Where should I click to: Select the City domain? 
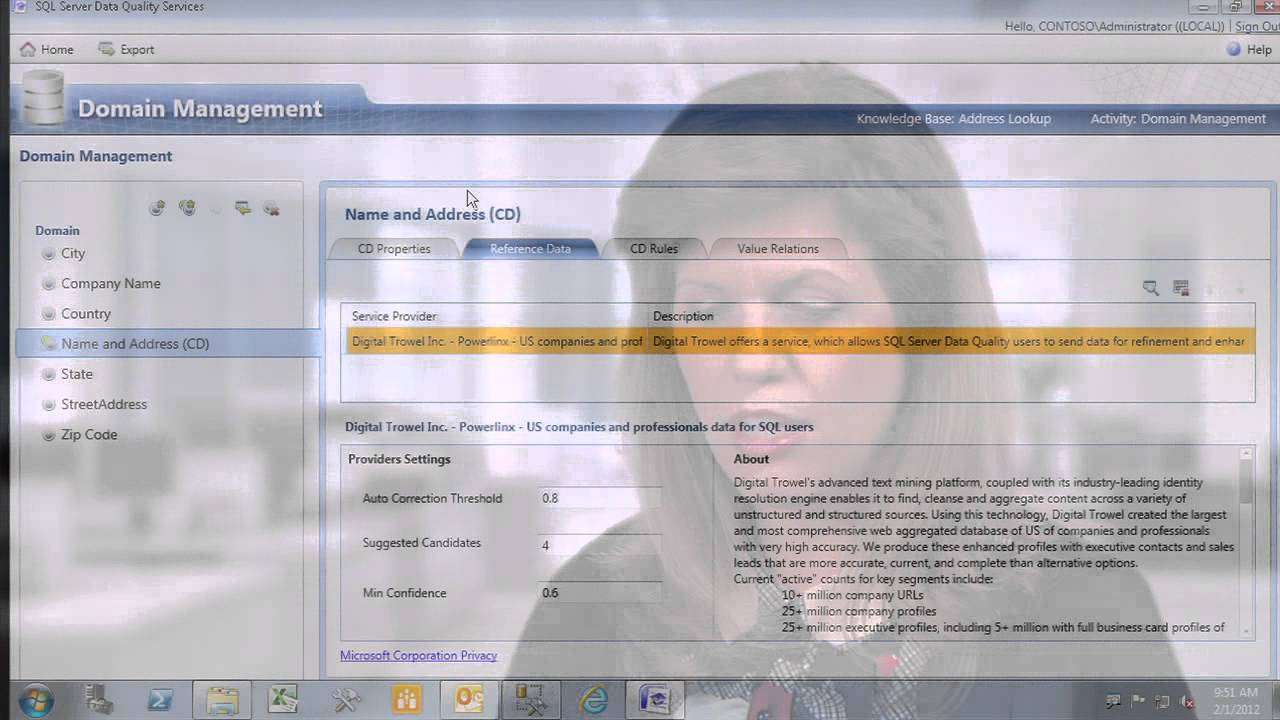tap(73, 253)
